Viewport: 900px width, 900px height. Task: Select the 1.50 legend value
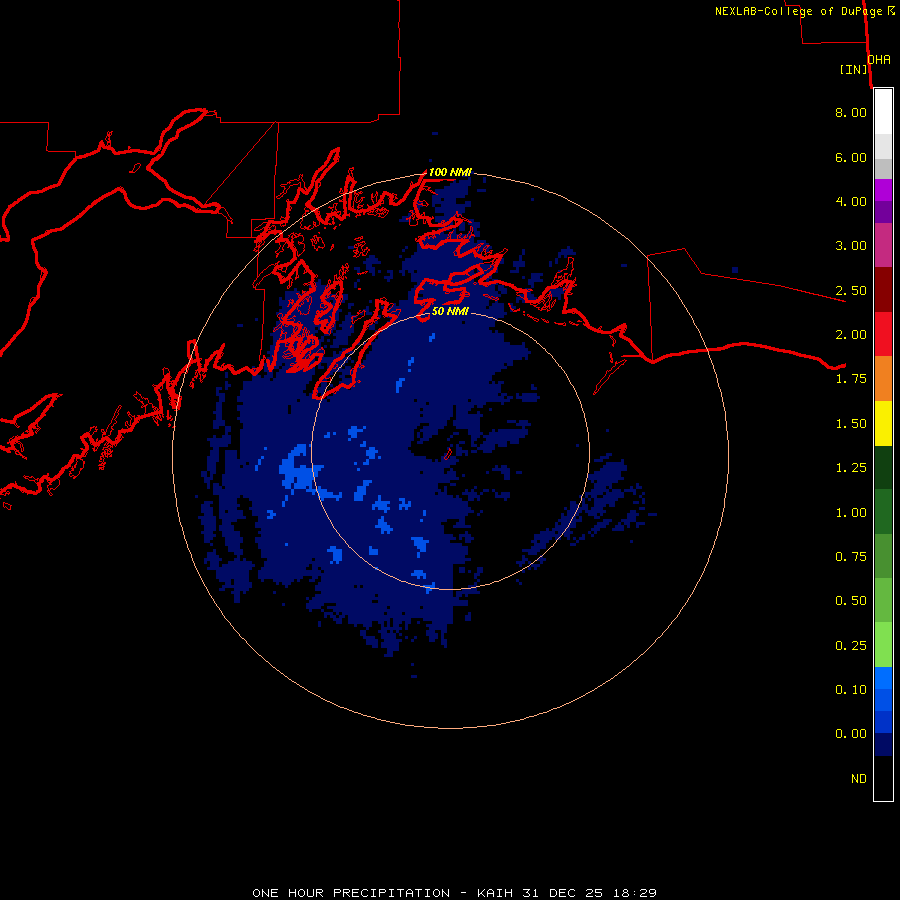point(851,424)
